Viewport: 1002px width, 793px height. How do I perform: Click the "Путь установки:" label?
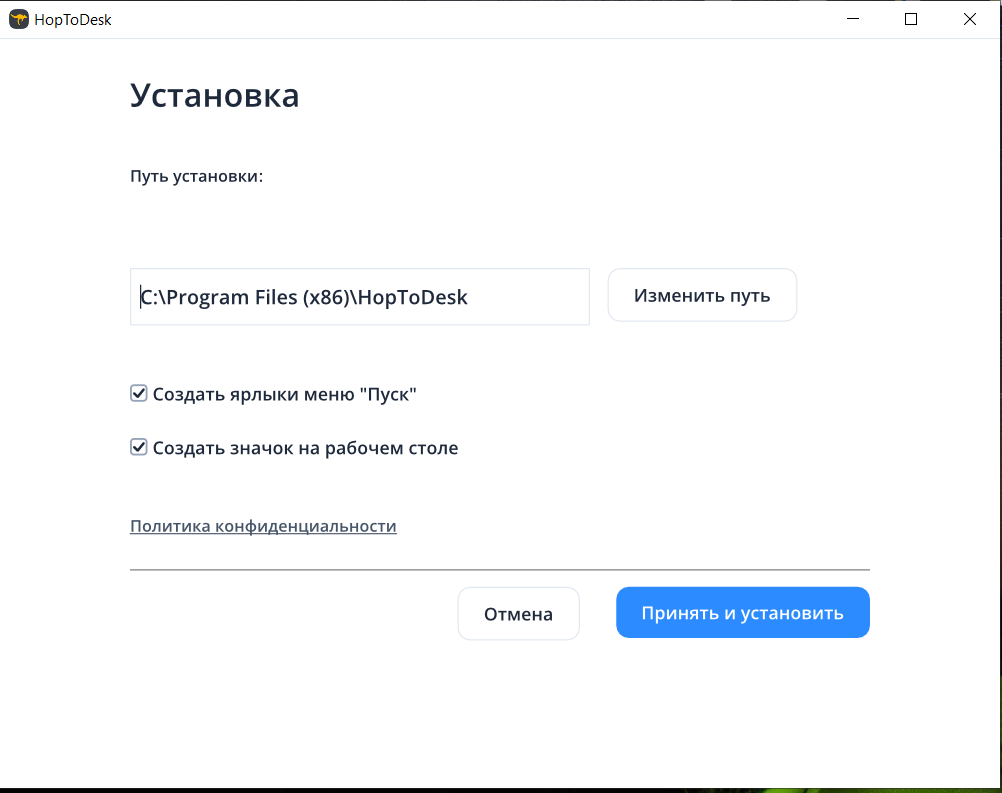[x=197, y=176]
